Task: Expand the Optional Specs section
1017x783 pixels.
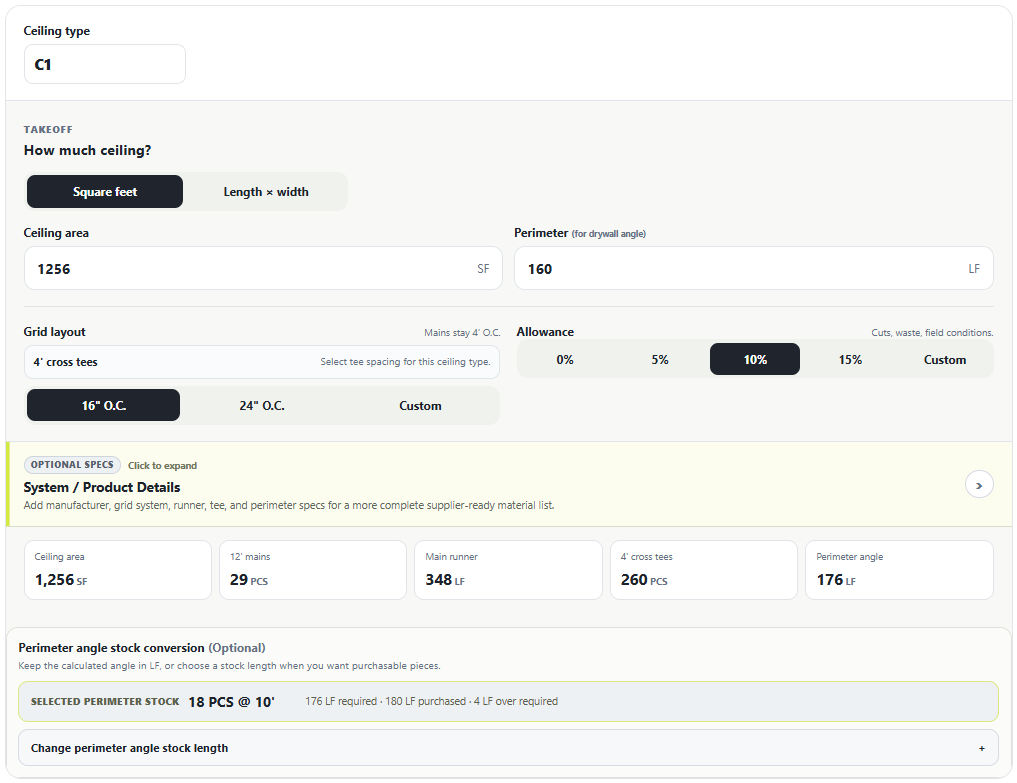Action: (x=508, y=484)
